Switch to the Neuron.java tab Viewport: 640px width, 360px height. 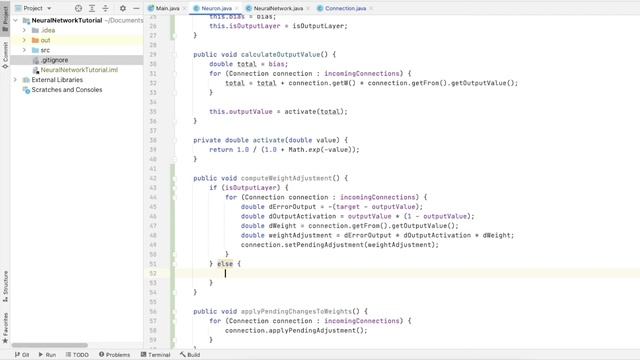[216, 8]
